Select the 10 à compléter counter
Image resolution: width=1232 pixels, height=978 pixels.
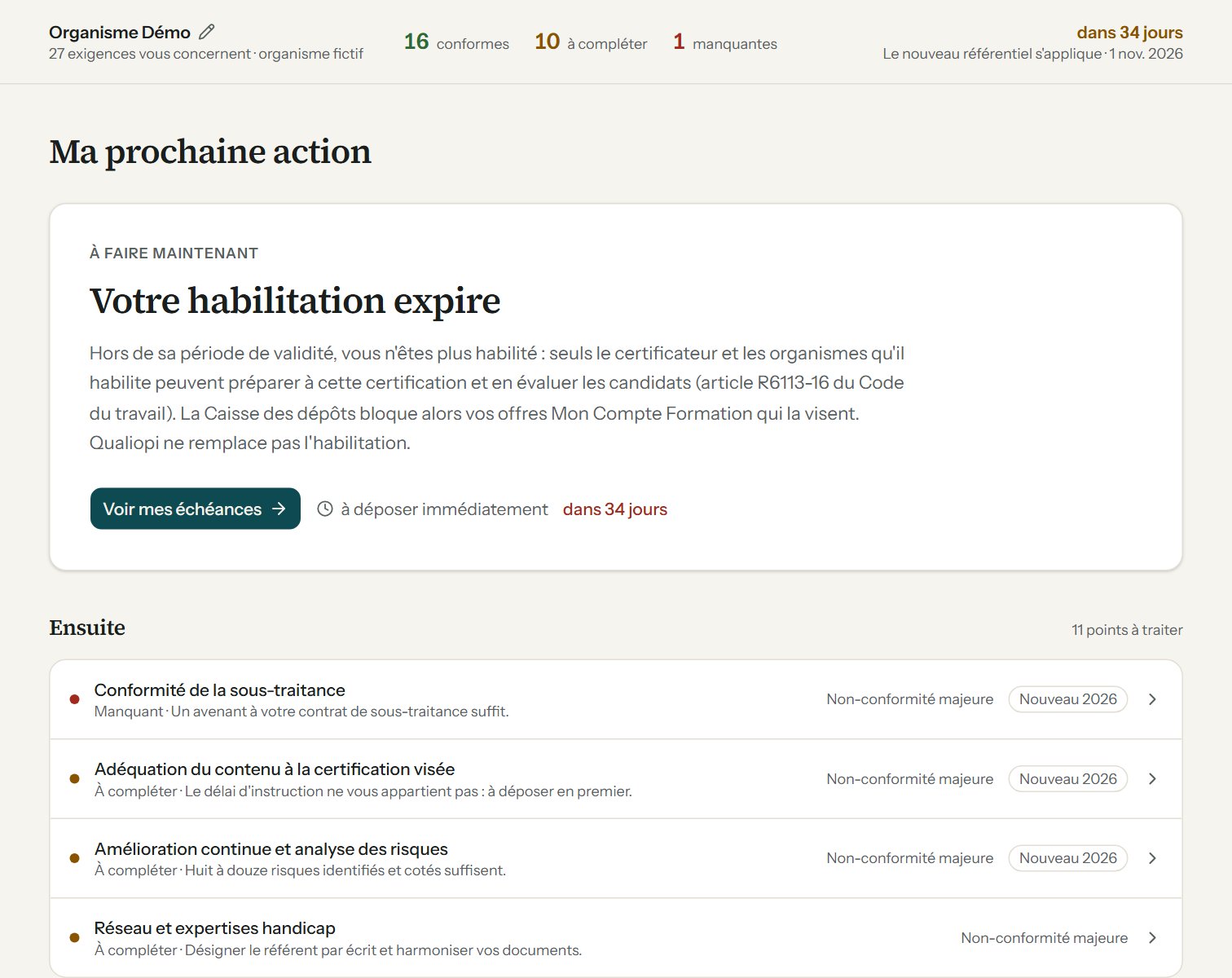(x=591, y=42)
